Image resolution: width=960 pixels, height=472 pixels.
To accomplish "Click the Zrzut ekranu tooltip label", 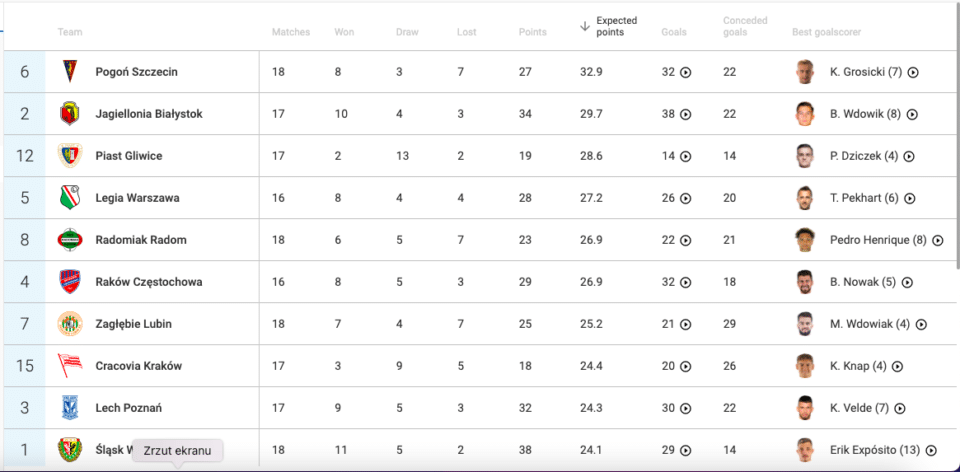I will (x=178, y=451).
